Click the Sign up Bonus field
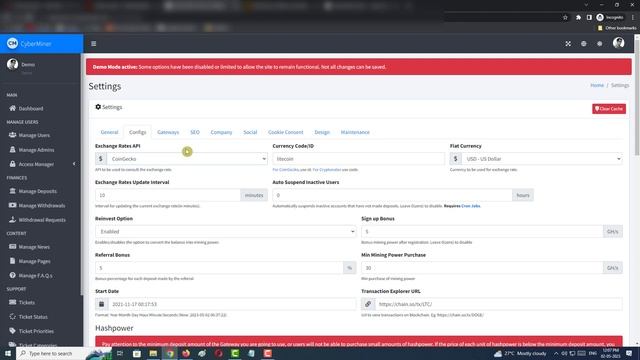 pos(482,231)
